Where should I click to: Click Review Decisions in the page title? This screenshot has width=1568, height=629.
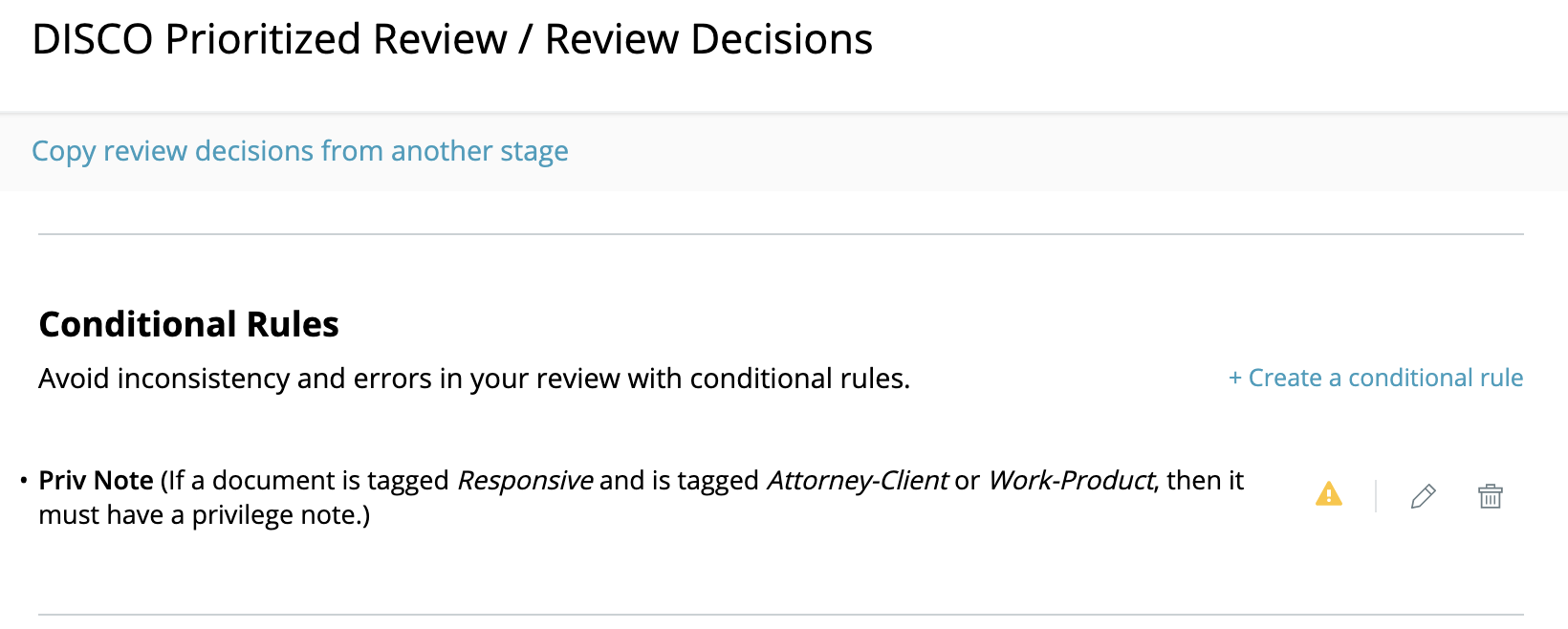[708, 39]
